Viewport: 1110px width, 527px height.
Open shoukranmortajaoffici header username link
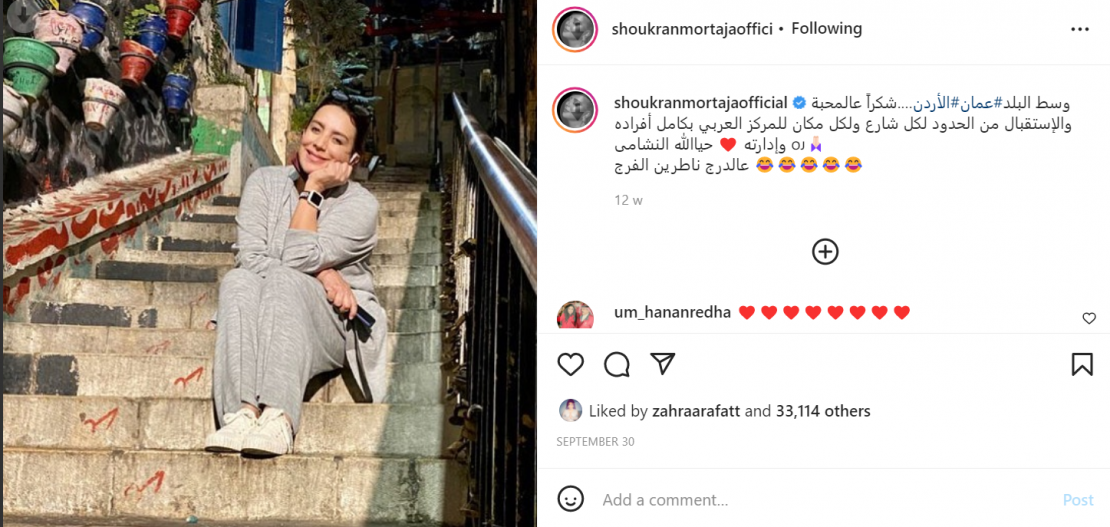point(692,29)
